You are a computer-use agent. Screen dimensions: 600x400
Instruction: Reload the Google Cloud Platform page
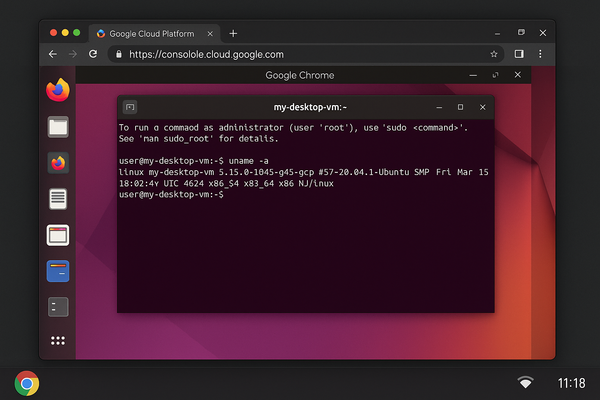point(98,54)
